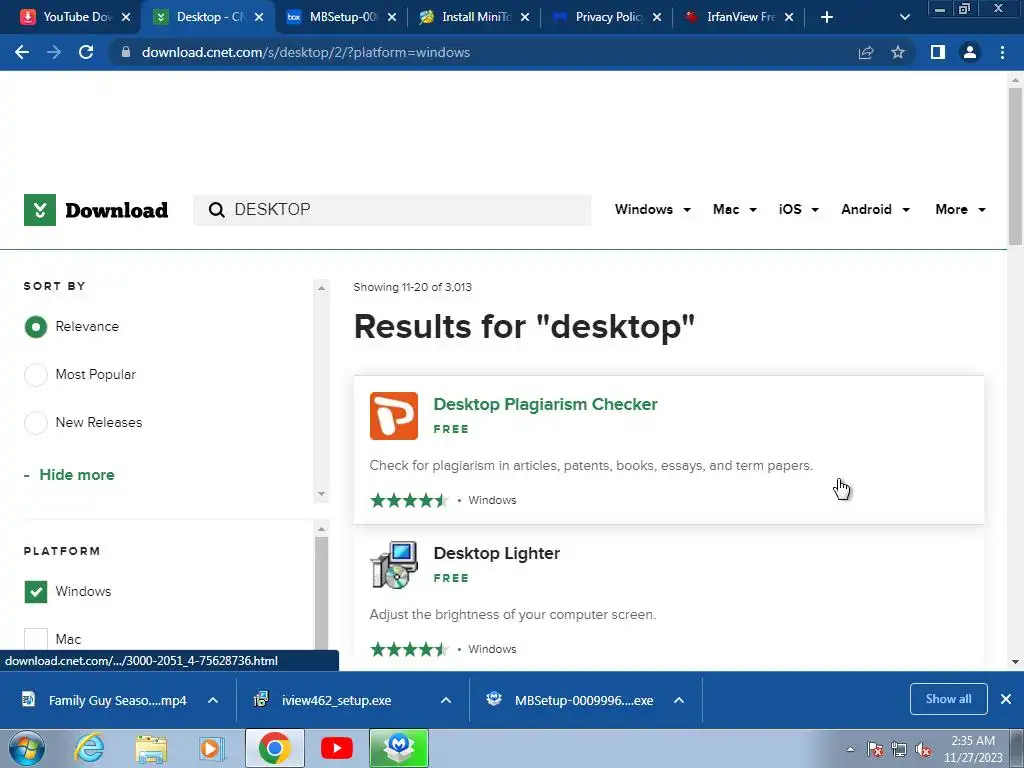
Task: Click the sort panel scroll down arrow
Action: tap(321, 494)
